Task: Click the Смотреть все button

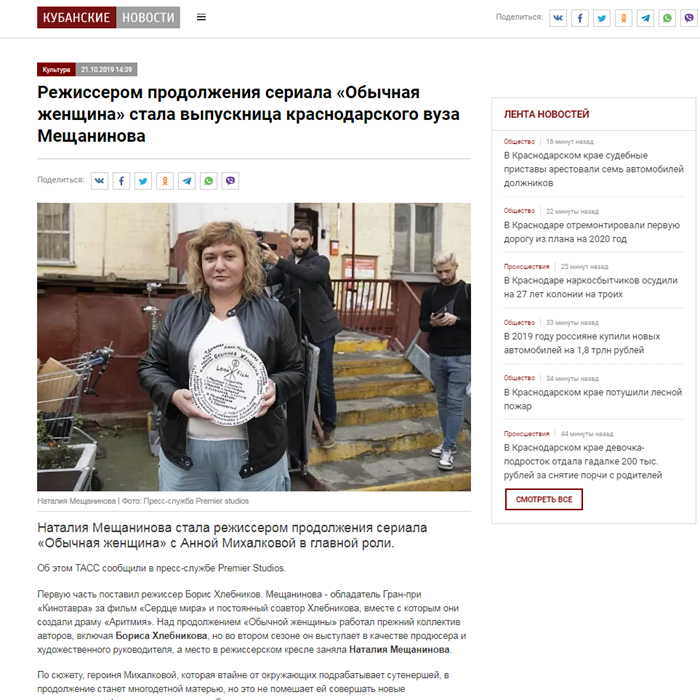Action: [544, 499]
